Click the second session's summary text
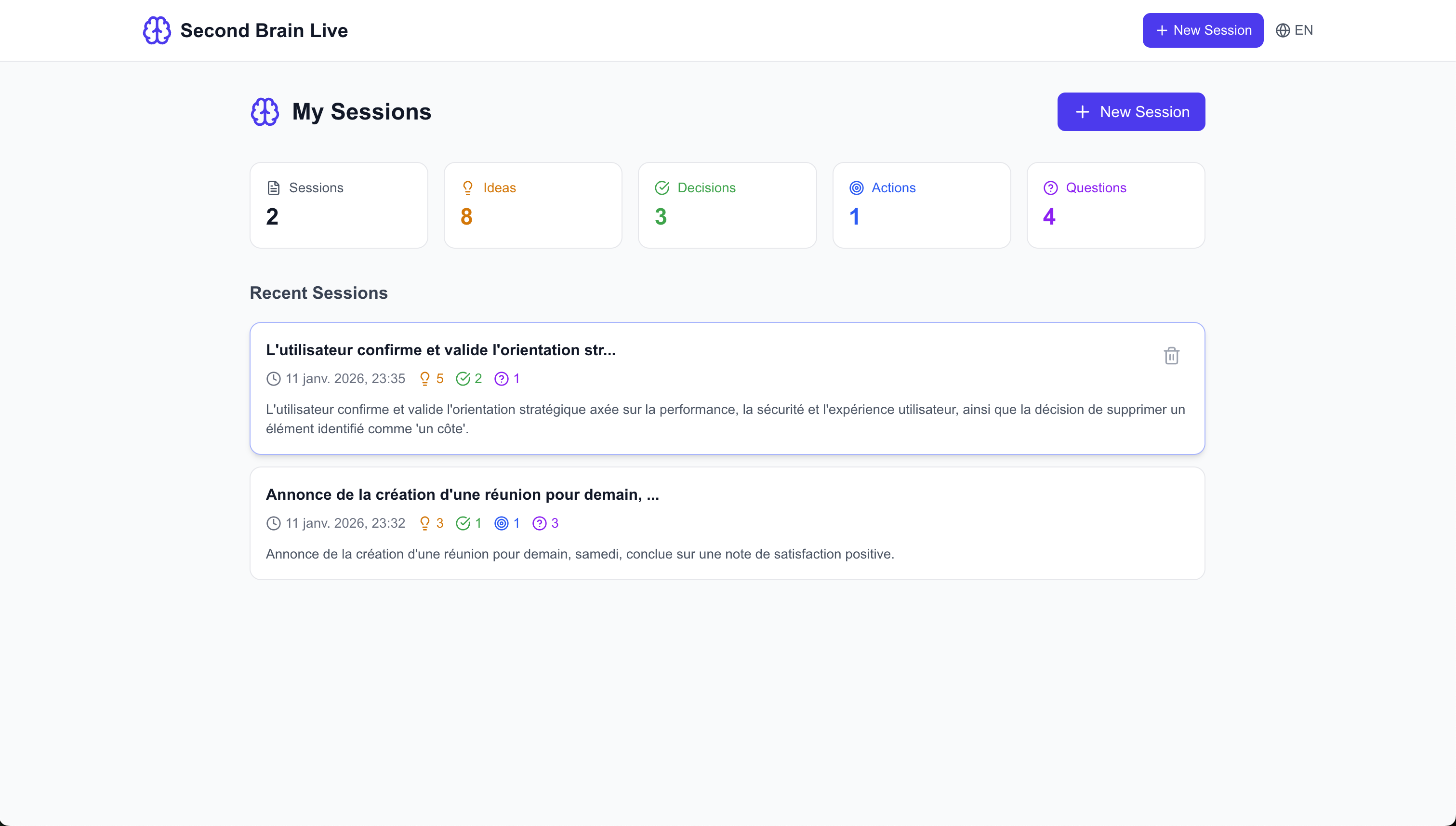 580,554
